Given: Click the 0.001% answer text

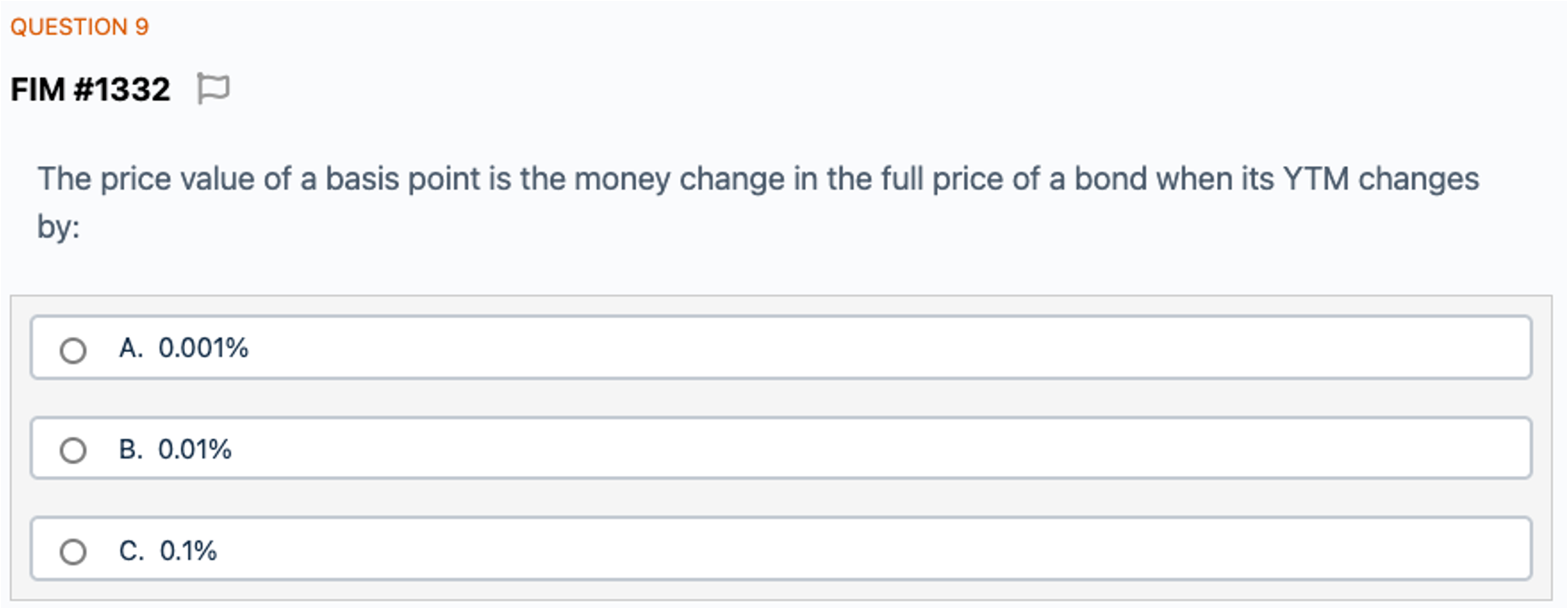Looking at the screenshot, I should (x=203, y=348).
